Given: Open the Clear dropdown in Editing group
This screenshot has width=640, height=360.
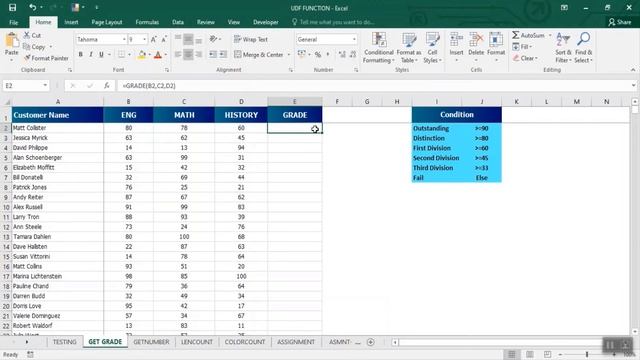Looking at the screenshot, I should [525, 58].
